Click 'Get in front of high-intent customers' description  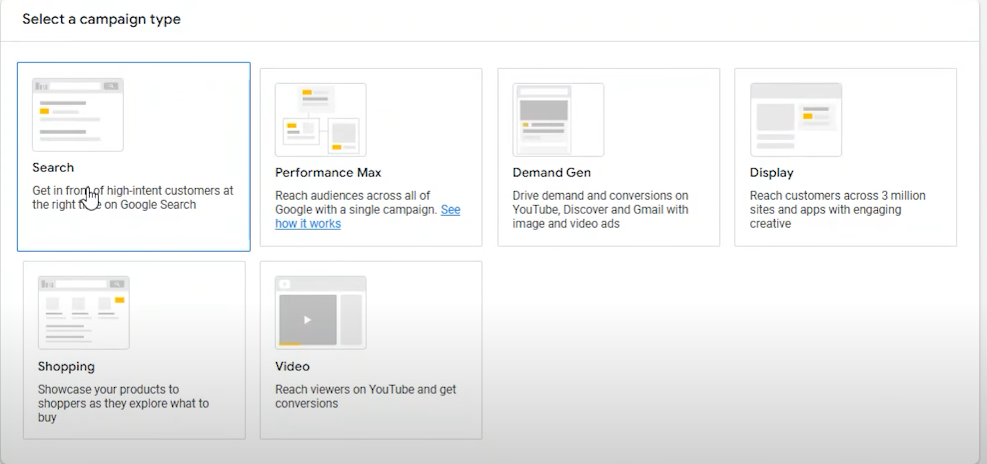pyautogui.click(x=133, y=197)
